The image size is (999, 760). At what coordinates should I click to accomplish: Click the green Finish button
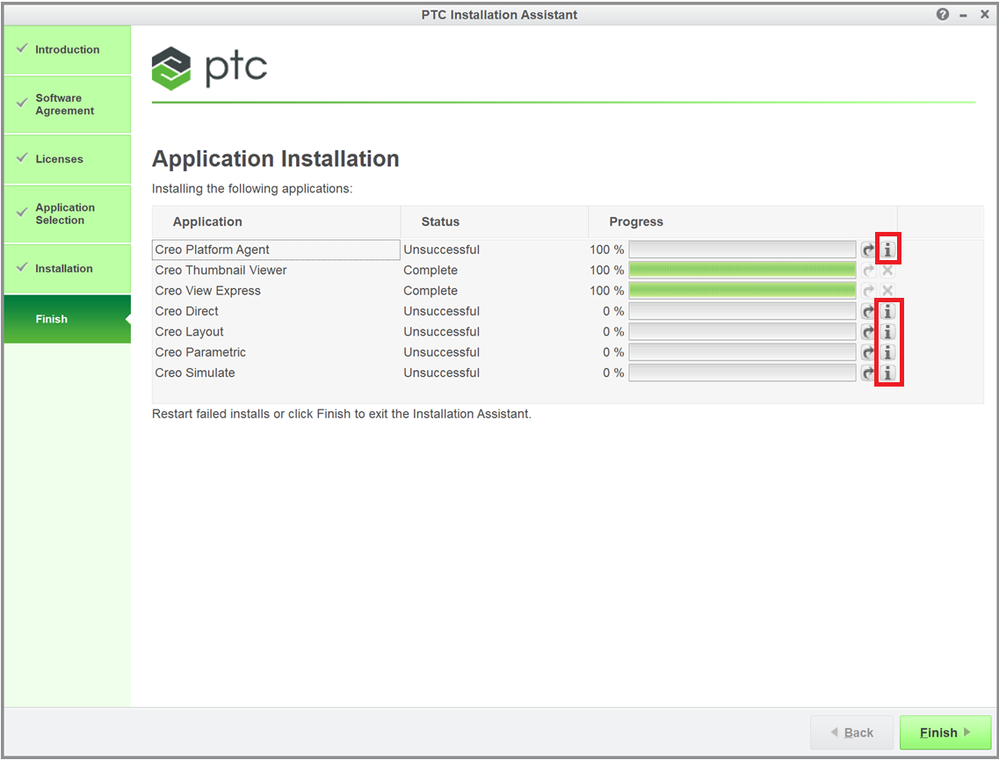945,733
